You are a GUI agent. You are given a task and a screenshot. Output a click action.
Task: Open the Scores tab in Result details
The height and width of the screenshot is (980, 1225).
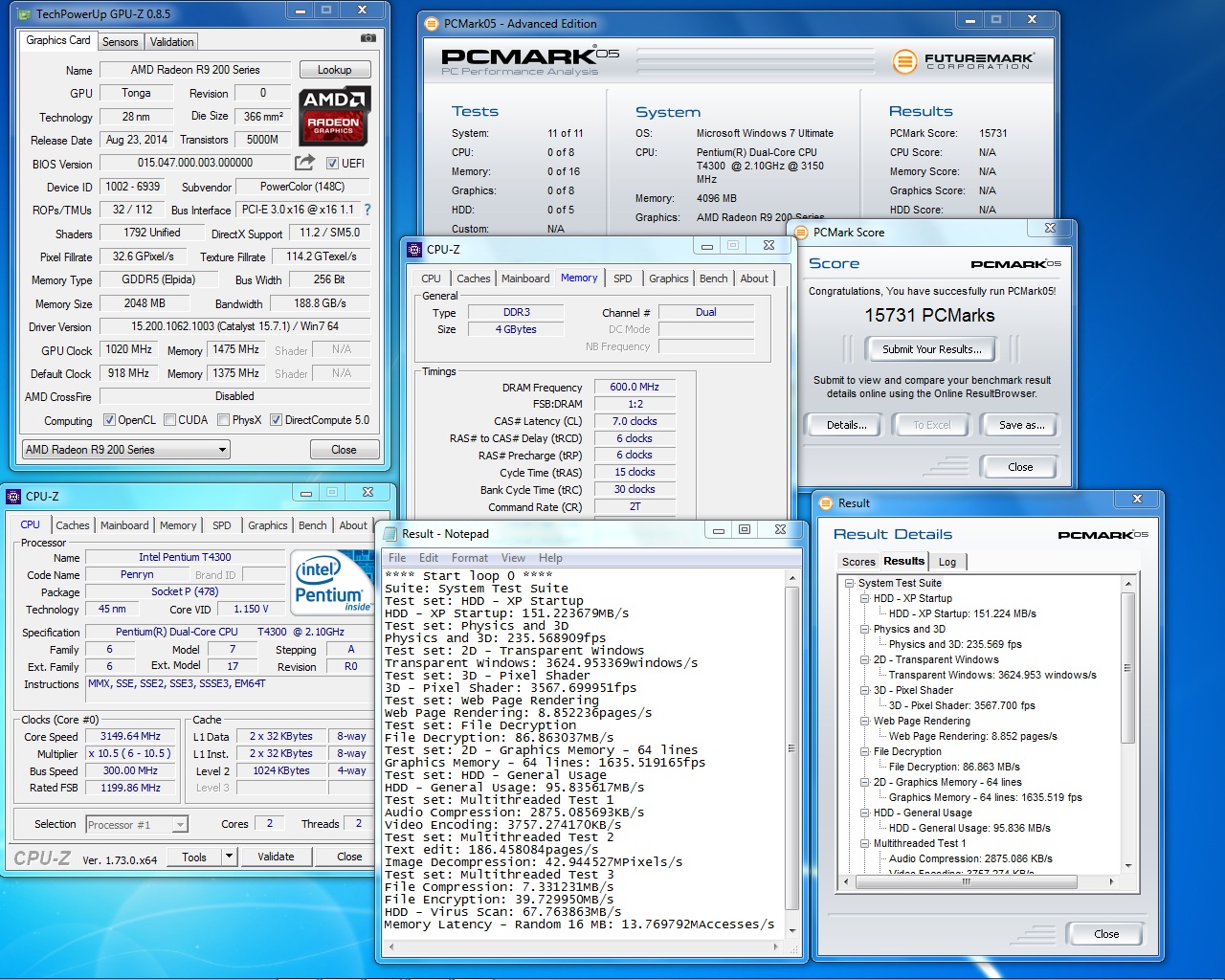click(x=858, y=562)
